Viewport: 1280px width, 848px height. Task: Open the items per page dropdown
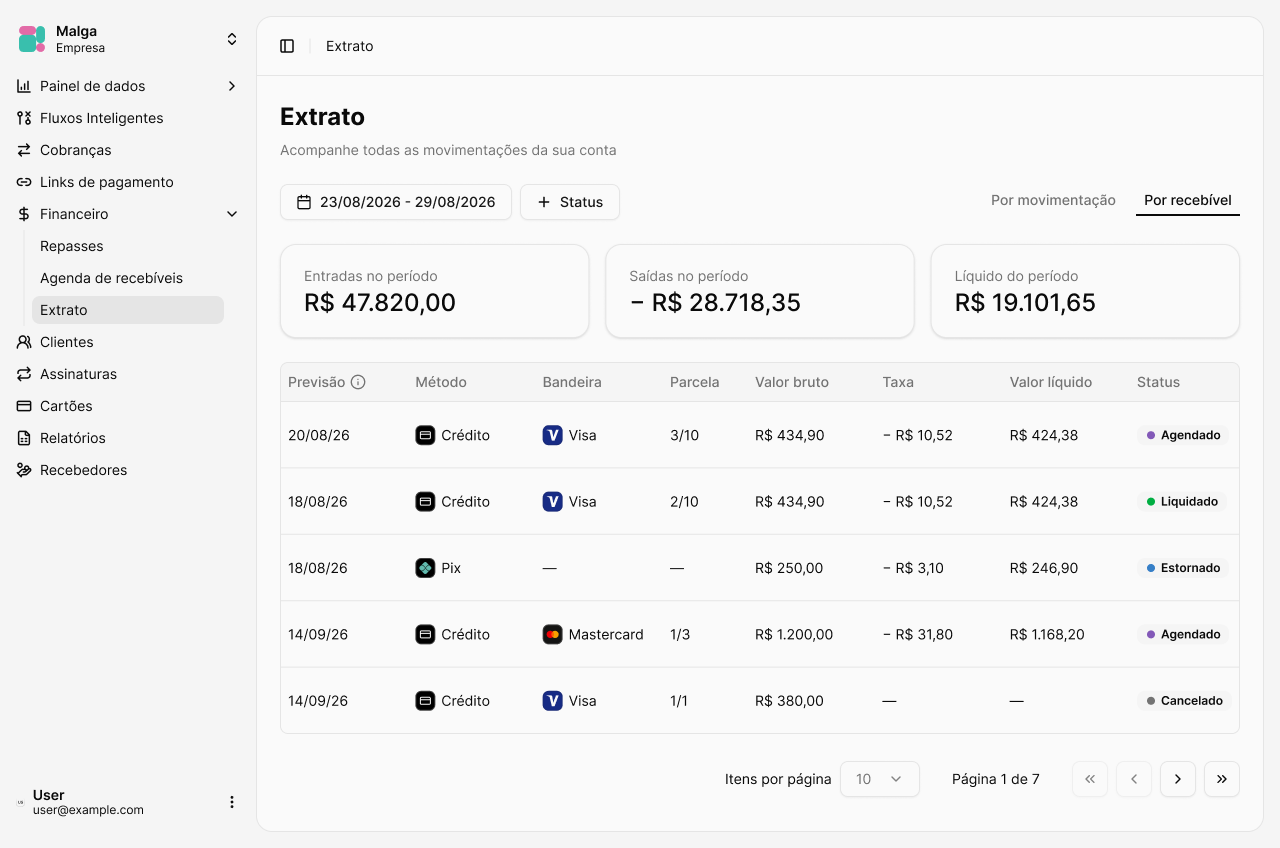point(880,779)
